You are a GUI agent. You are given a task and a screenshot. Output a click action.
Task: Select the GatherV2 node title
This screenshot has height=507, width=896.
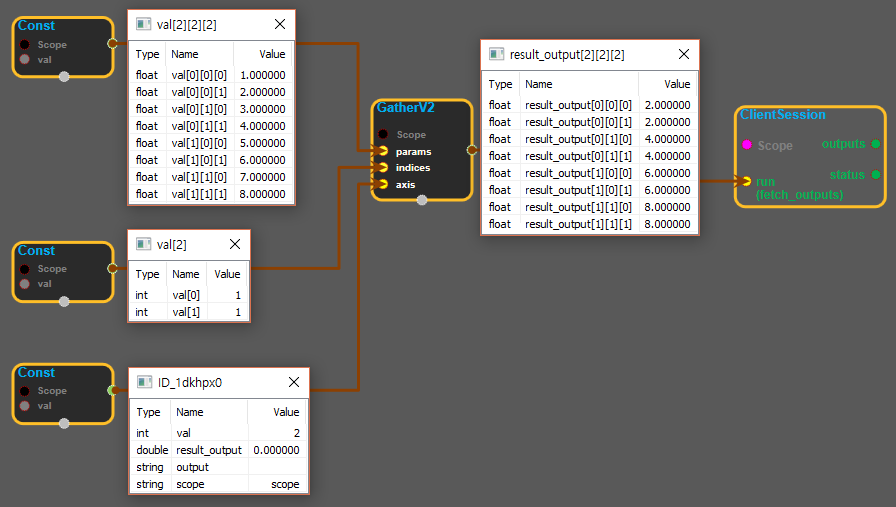(405, 107)
